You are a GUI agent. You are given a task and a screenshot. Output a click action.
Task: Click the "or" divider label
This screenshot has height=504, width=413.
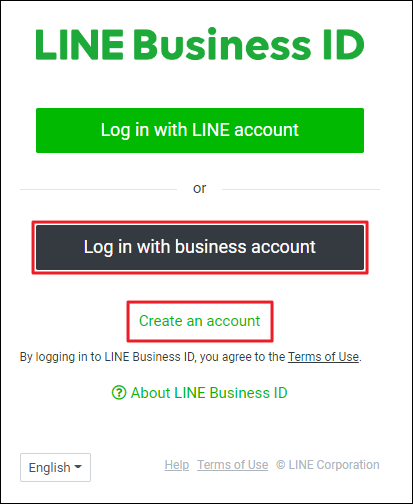pyautogui.click(x=199, y=189)
